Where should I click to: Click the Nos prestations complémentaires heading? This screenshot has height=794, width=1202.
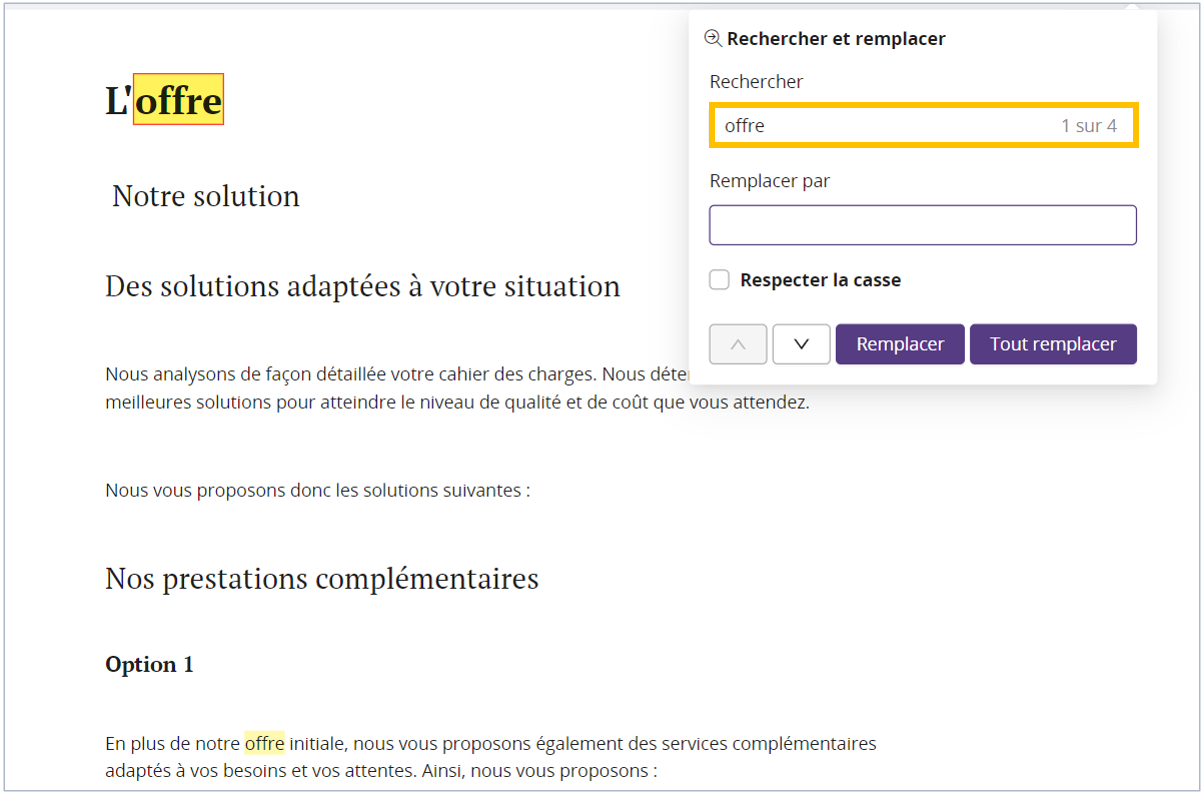point(321,578)
